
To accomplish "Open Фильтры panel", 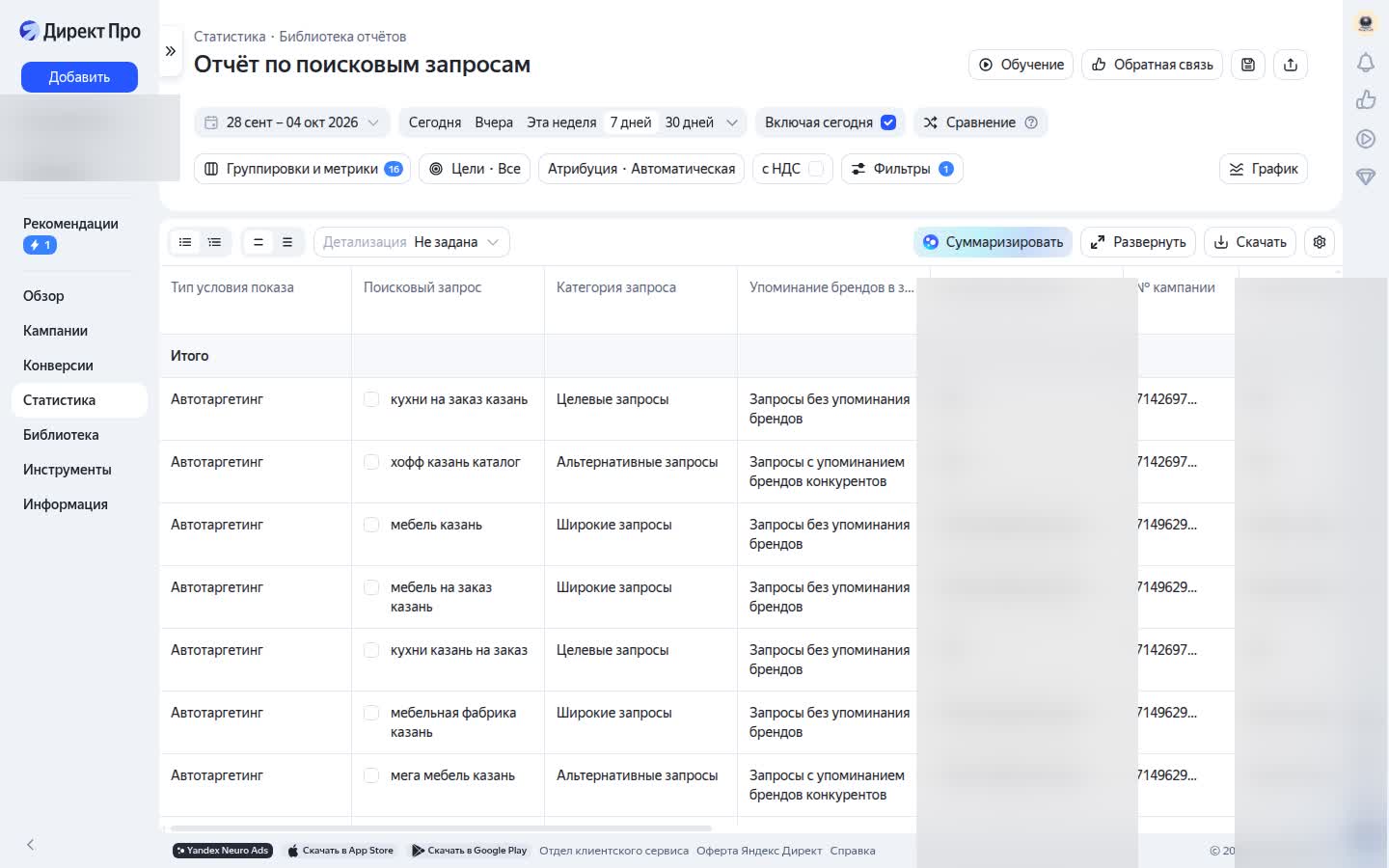I will [902, 169].
